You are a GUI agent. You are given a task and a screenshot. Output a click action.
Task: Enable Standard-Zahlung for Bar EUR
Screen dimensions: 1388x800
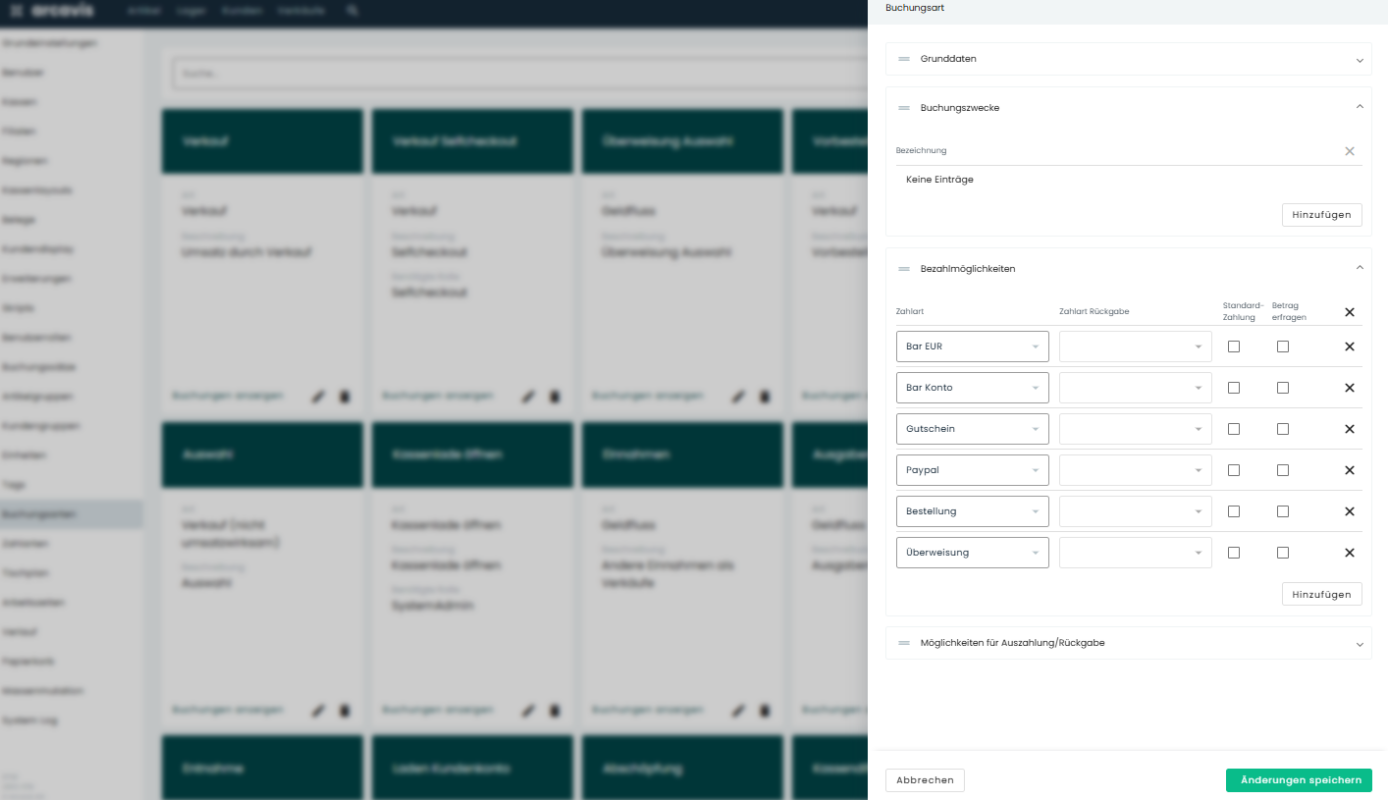pyautogui.click(x=1233, y=347)
